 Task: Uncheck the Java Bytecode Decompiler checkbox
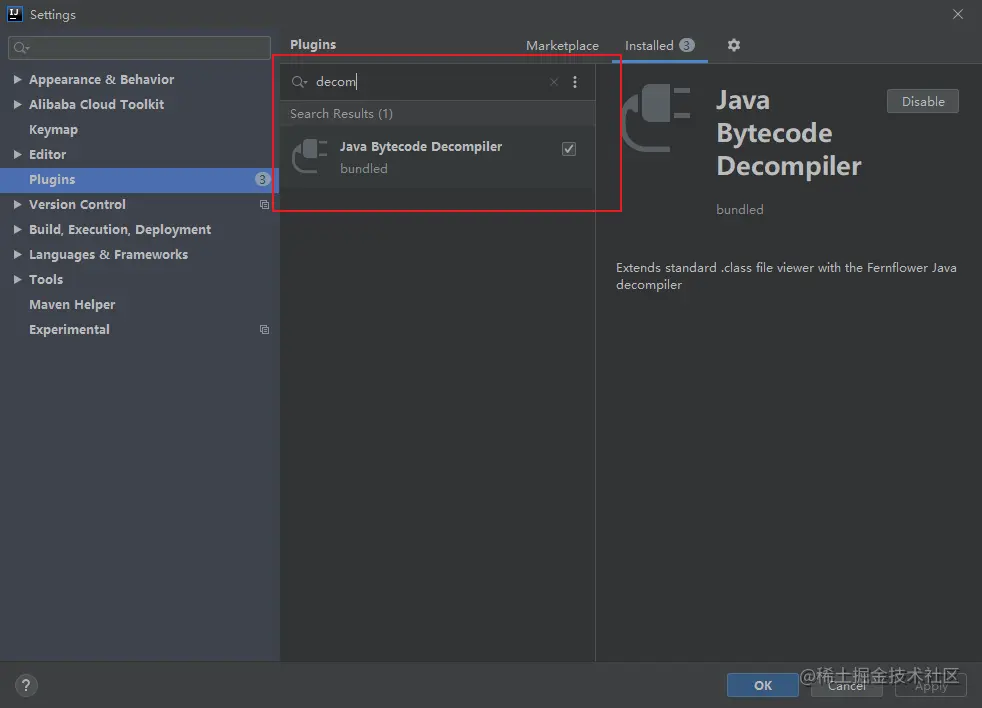coord(569,149)
